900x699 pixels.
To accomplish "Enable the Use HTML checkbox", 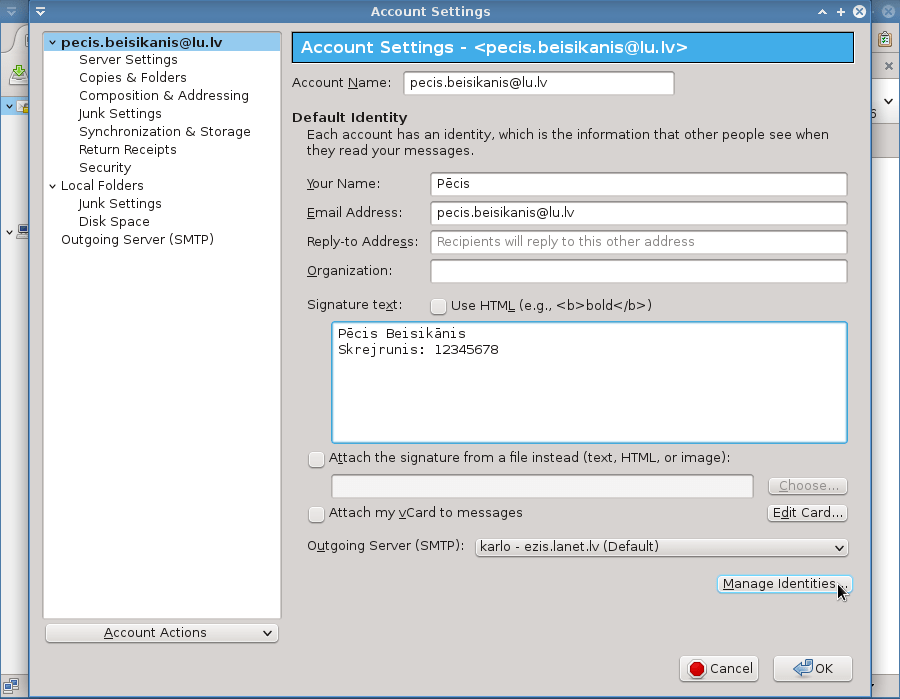I will 439,306.
